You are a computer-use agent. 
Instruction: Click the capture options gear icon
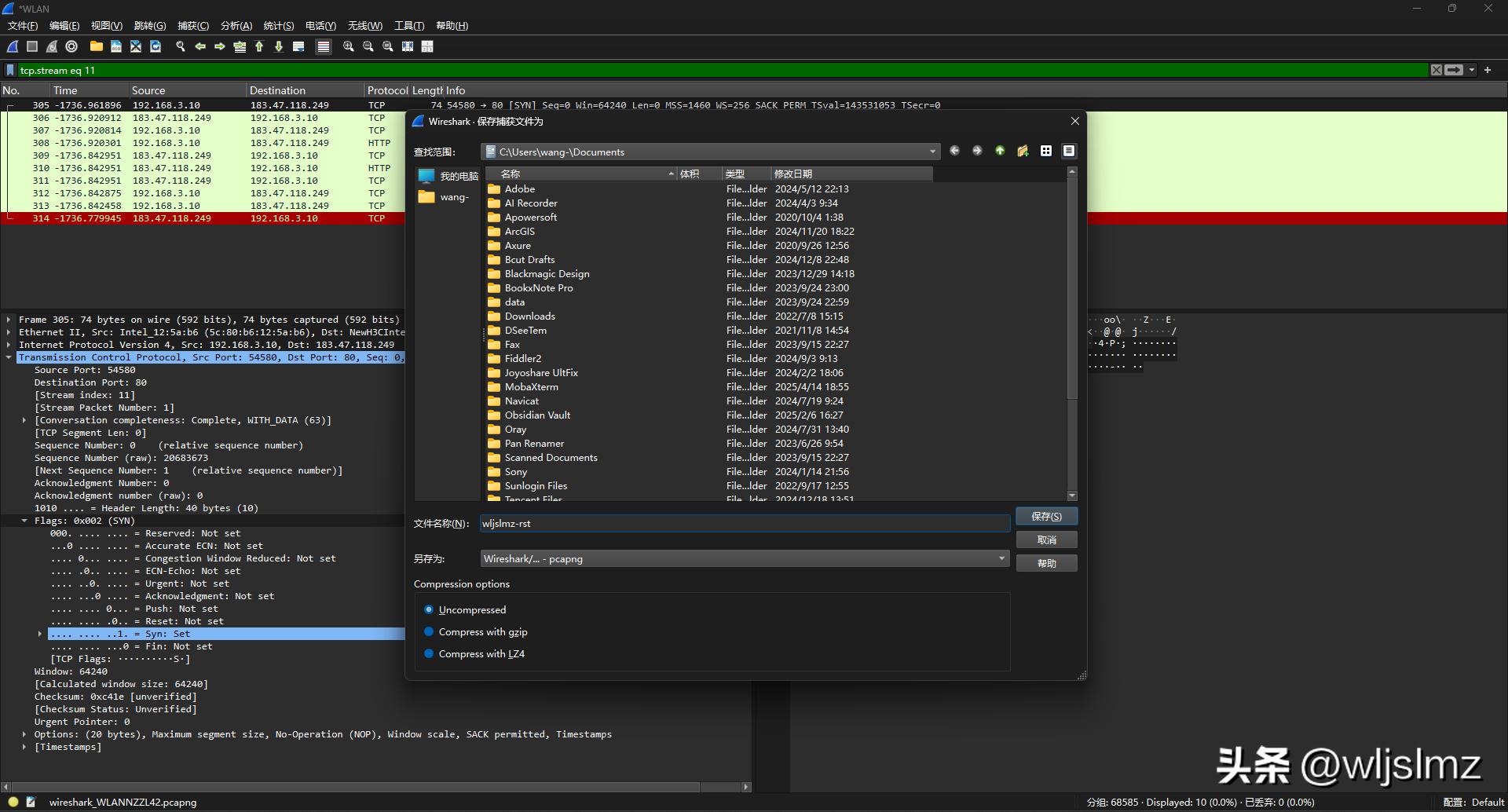pyautogui.click(x=71, y=46)
